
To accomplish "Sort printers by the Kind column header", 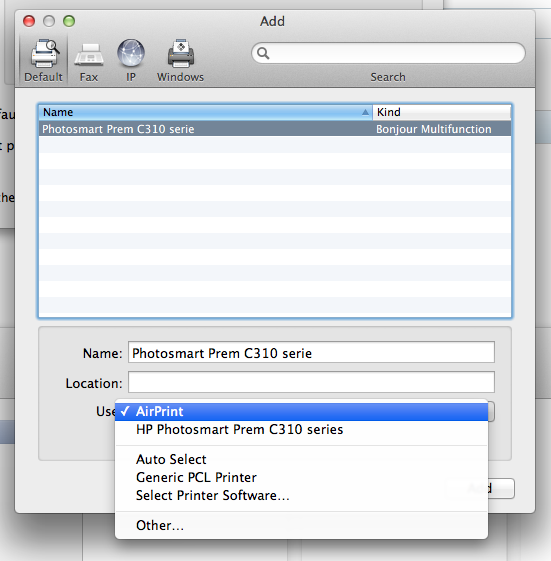I will 442,112.
